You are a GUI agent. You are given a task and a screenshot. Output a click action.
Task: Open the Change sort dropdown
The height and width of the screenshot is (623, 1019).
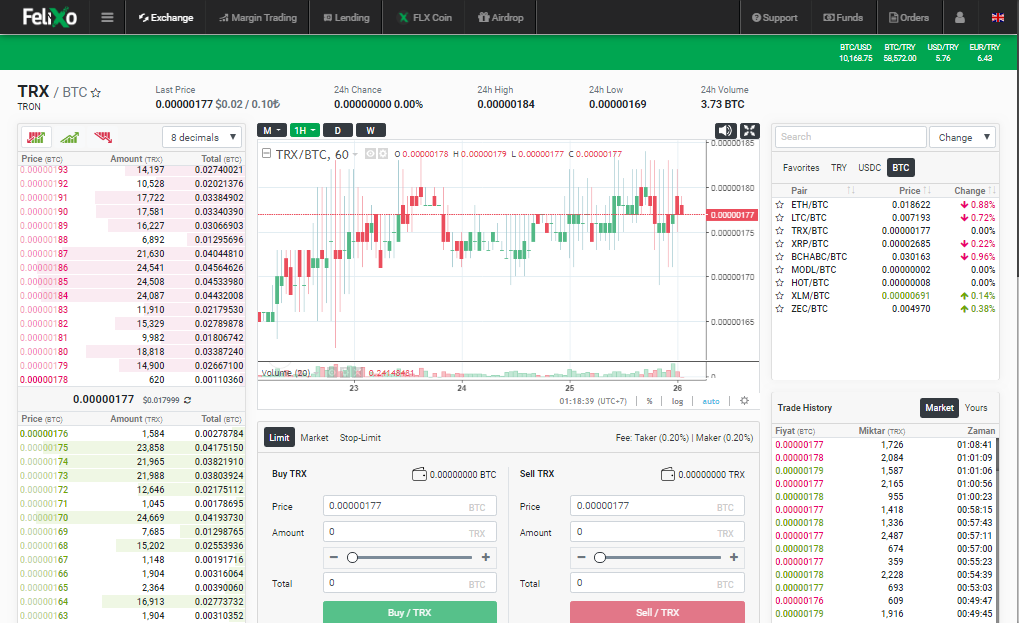pyautogui.click(x=962, y=137)
